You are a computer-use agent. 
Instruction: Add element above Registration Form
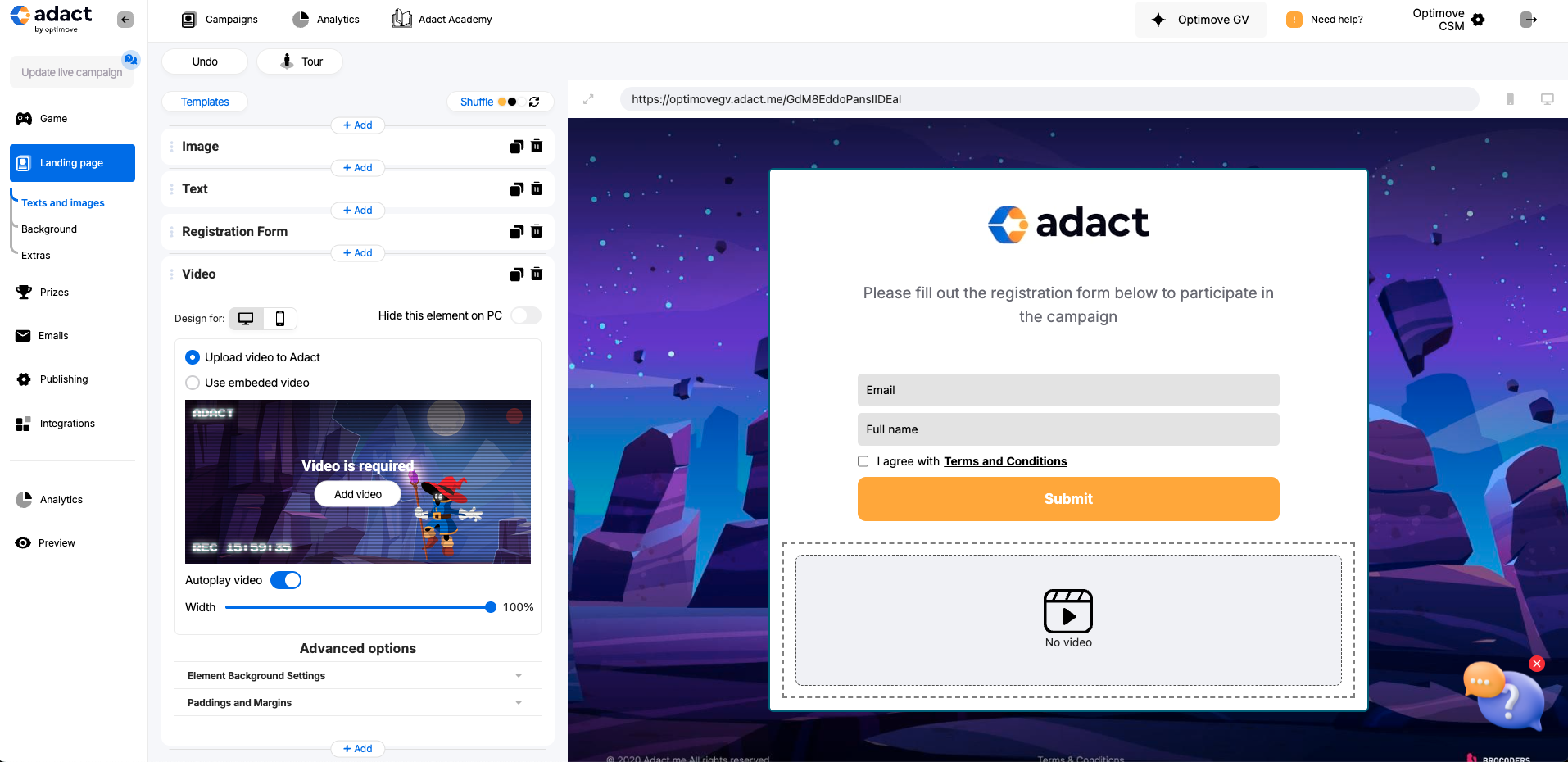click(358, 211)
